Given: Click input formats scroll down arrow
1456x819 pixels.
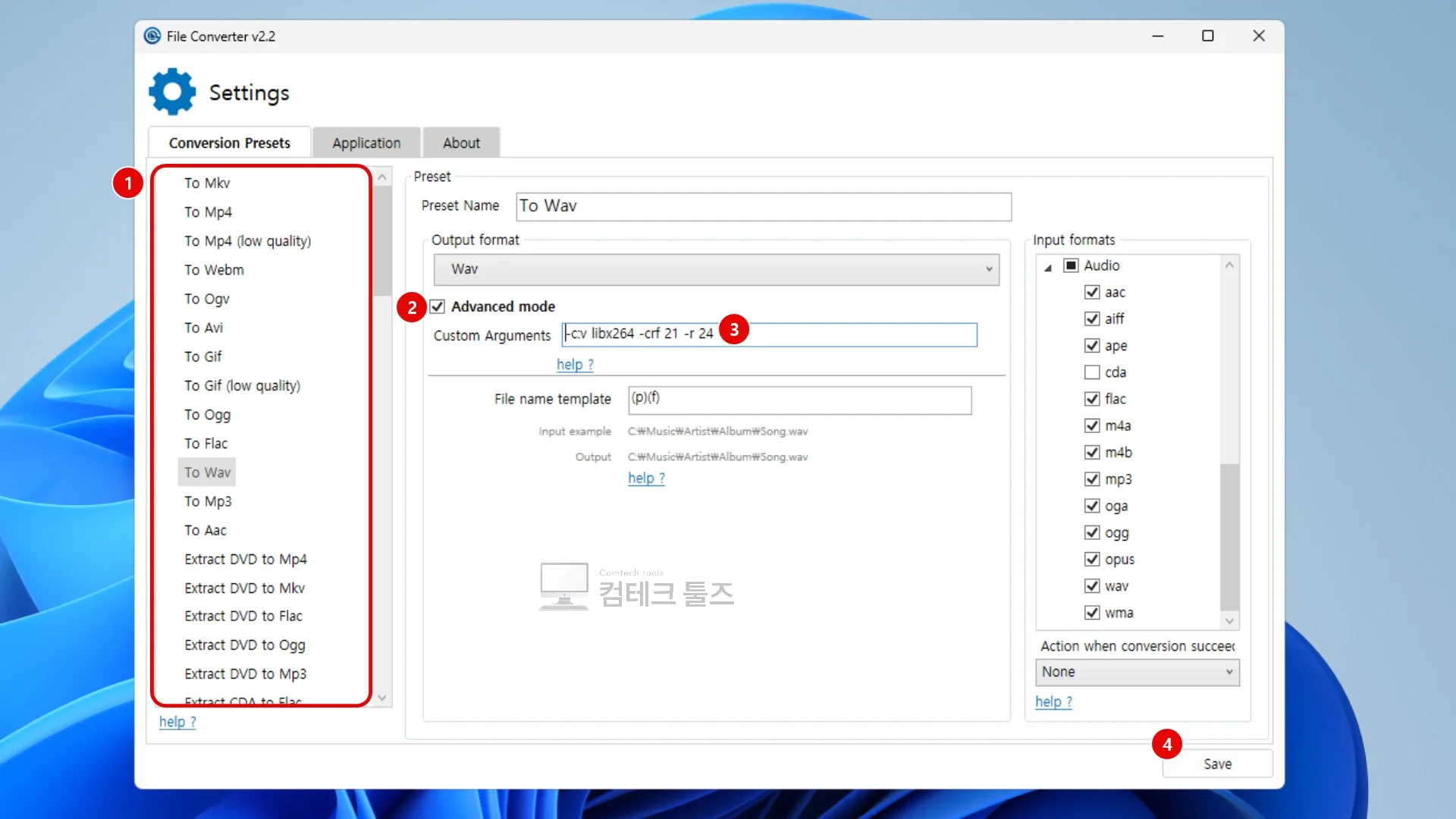Looking at the screenshot, I should (1230, 621).
